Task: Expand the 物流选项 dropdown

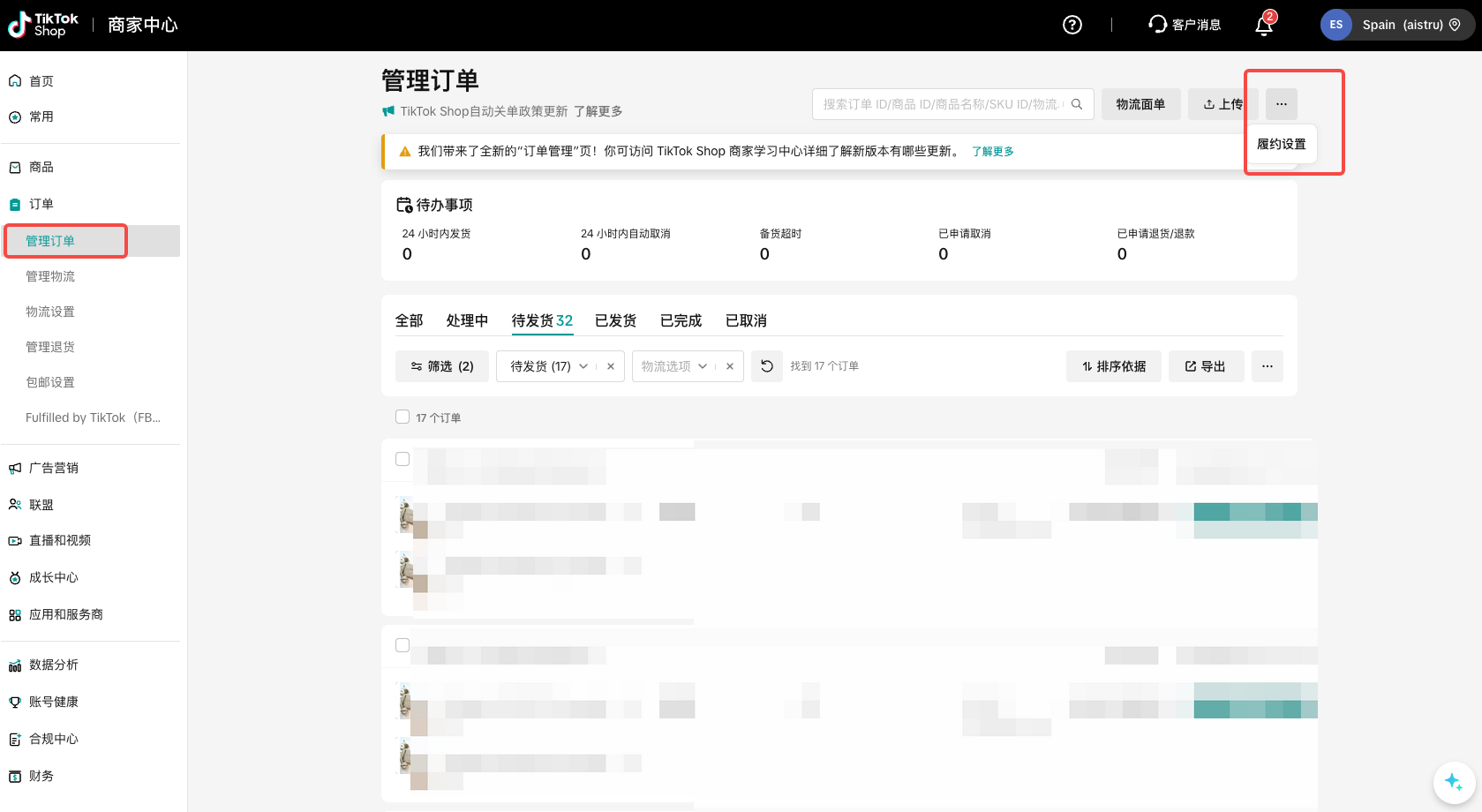Action: 703,366
